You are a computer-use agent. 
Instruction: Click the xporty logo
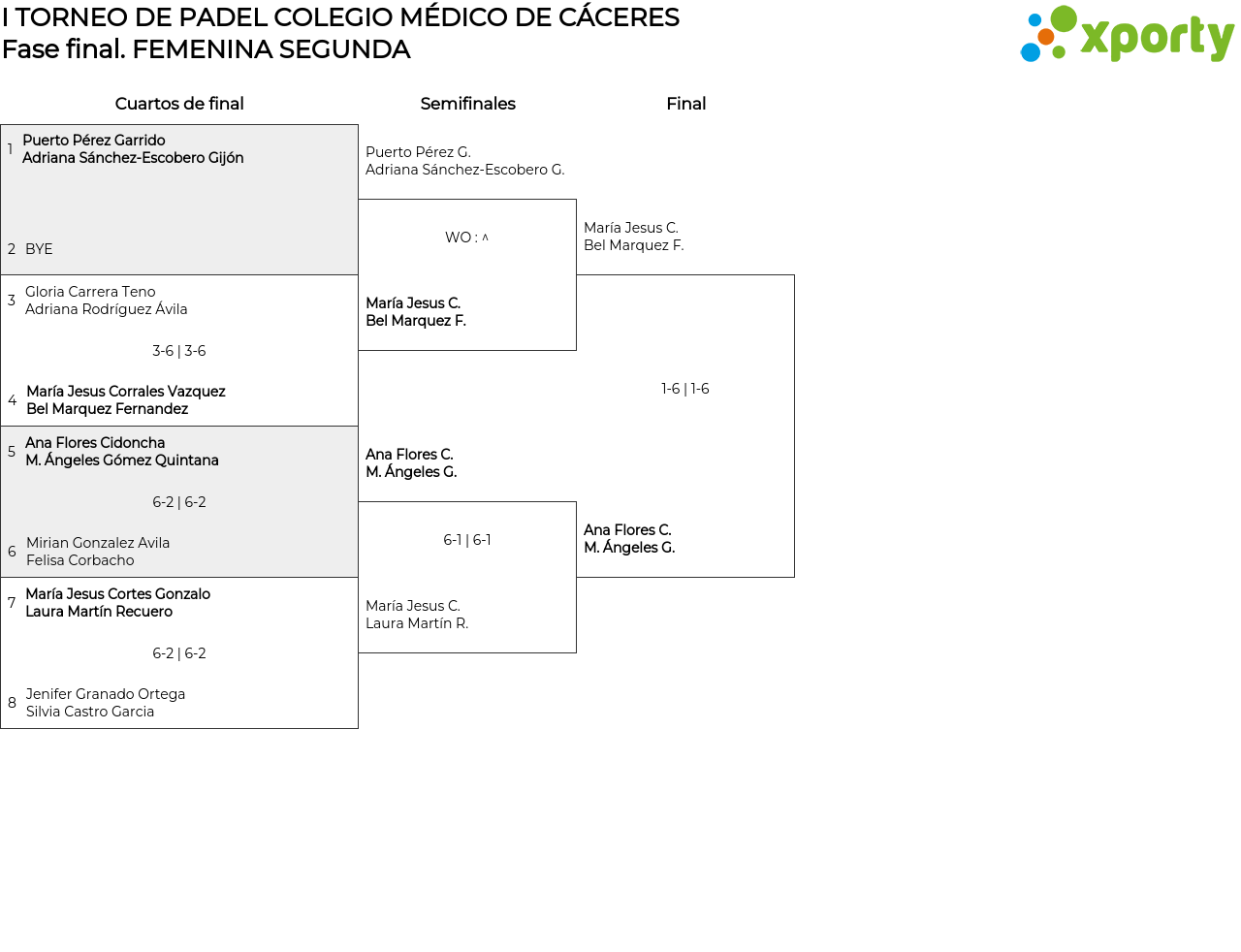click(x=1127, y=35)
